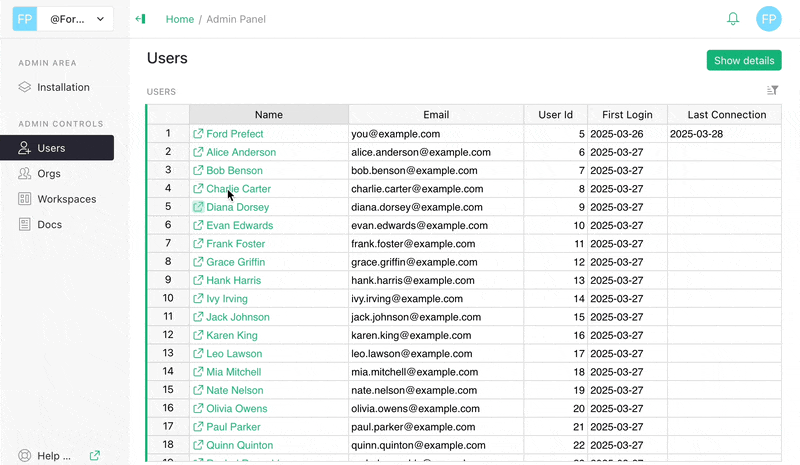Click the email cell for Karen King
Image resolution: width=800 pixels, height=465 pixels.
436,335
